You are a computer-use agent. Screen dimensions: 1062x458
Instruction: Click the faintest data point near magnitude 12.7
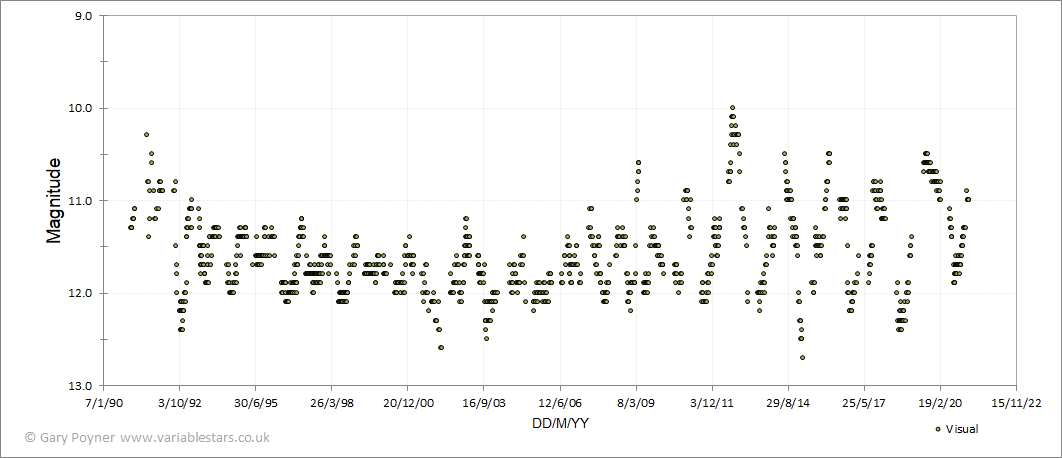(803, 358)
